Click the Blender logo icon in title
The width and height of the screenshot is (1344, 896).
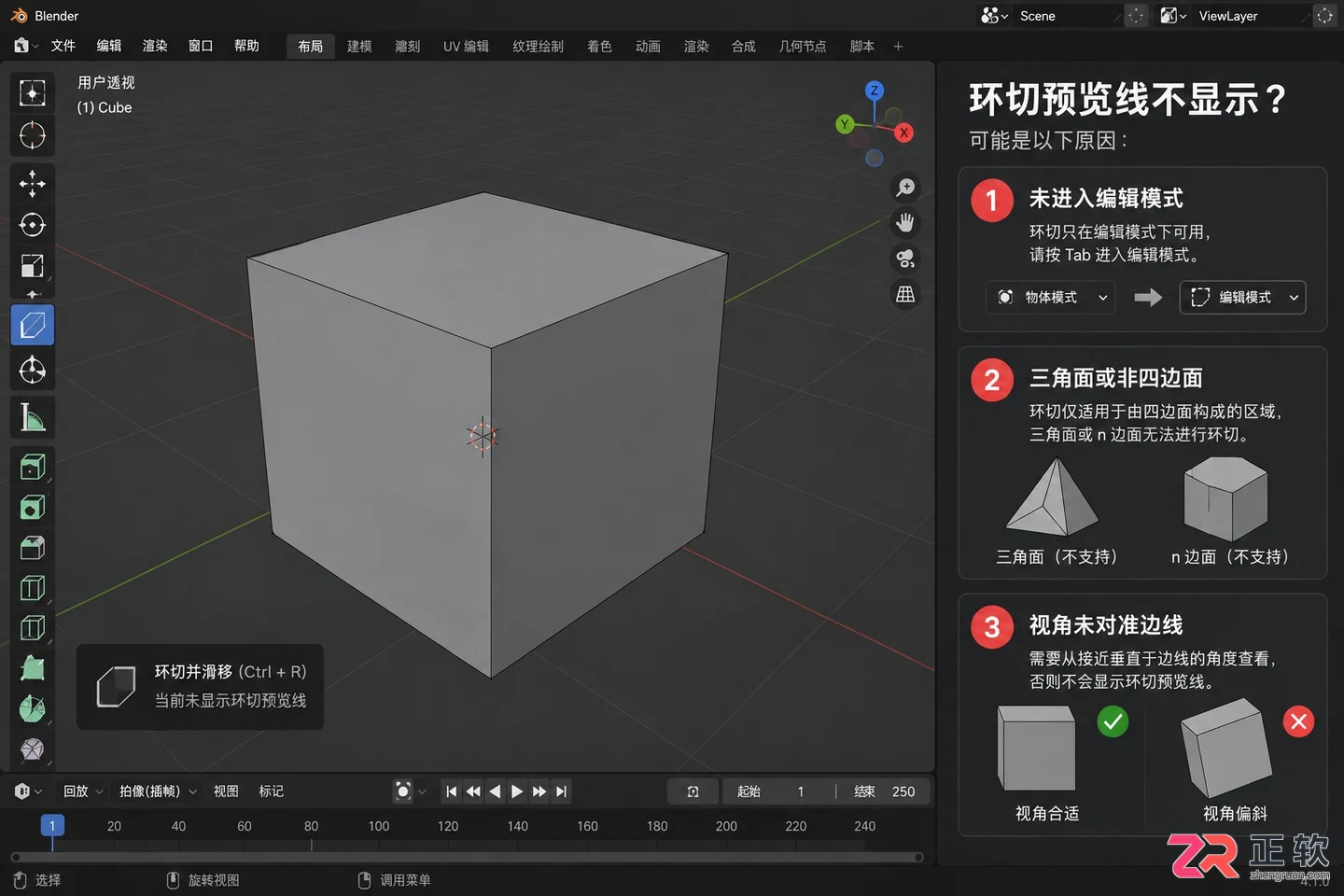coord(19,16)
